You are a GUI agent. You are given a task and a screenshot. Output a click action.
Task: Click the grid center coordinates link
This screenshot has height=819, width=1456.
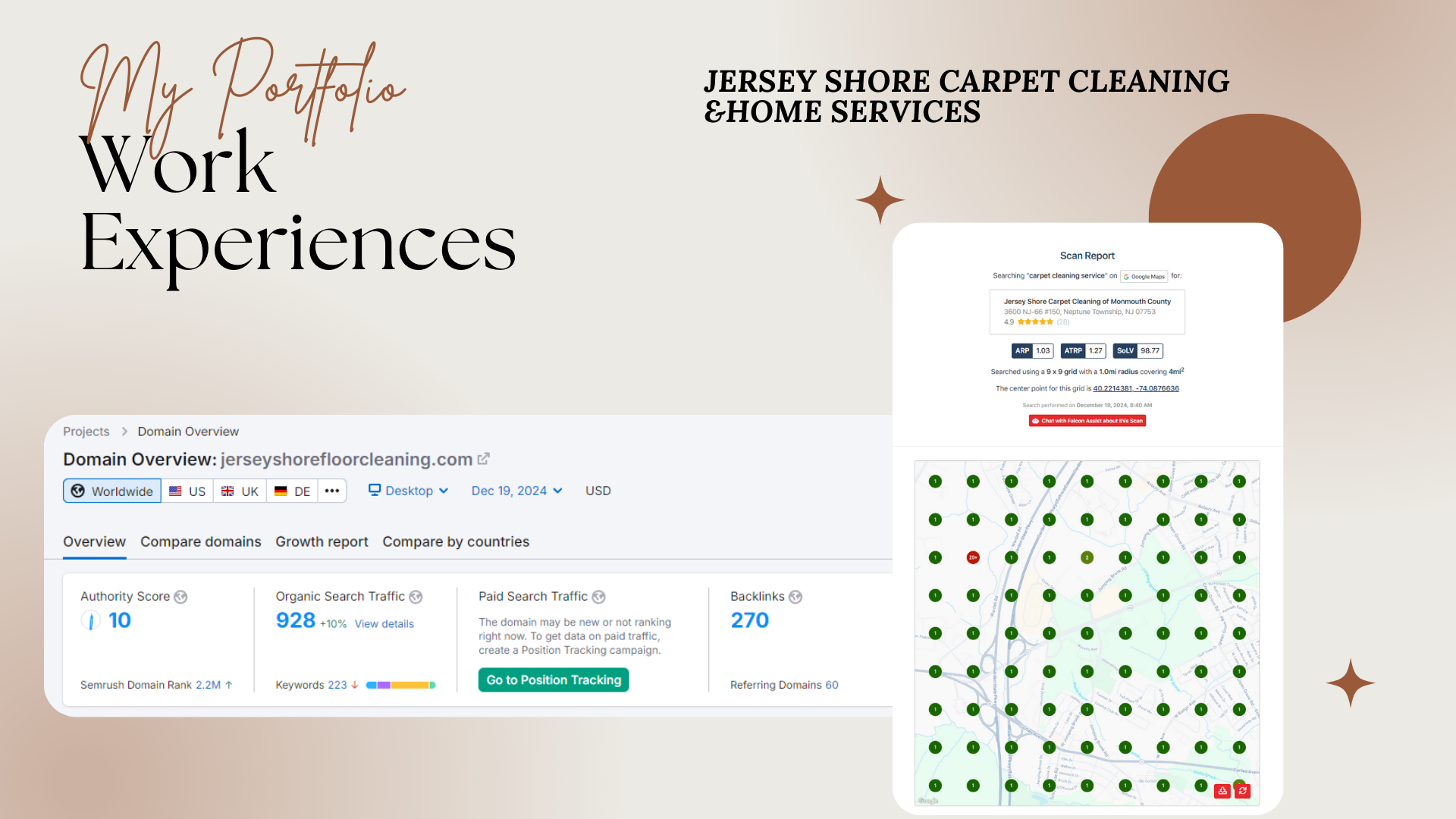pos(1135,388)
